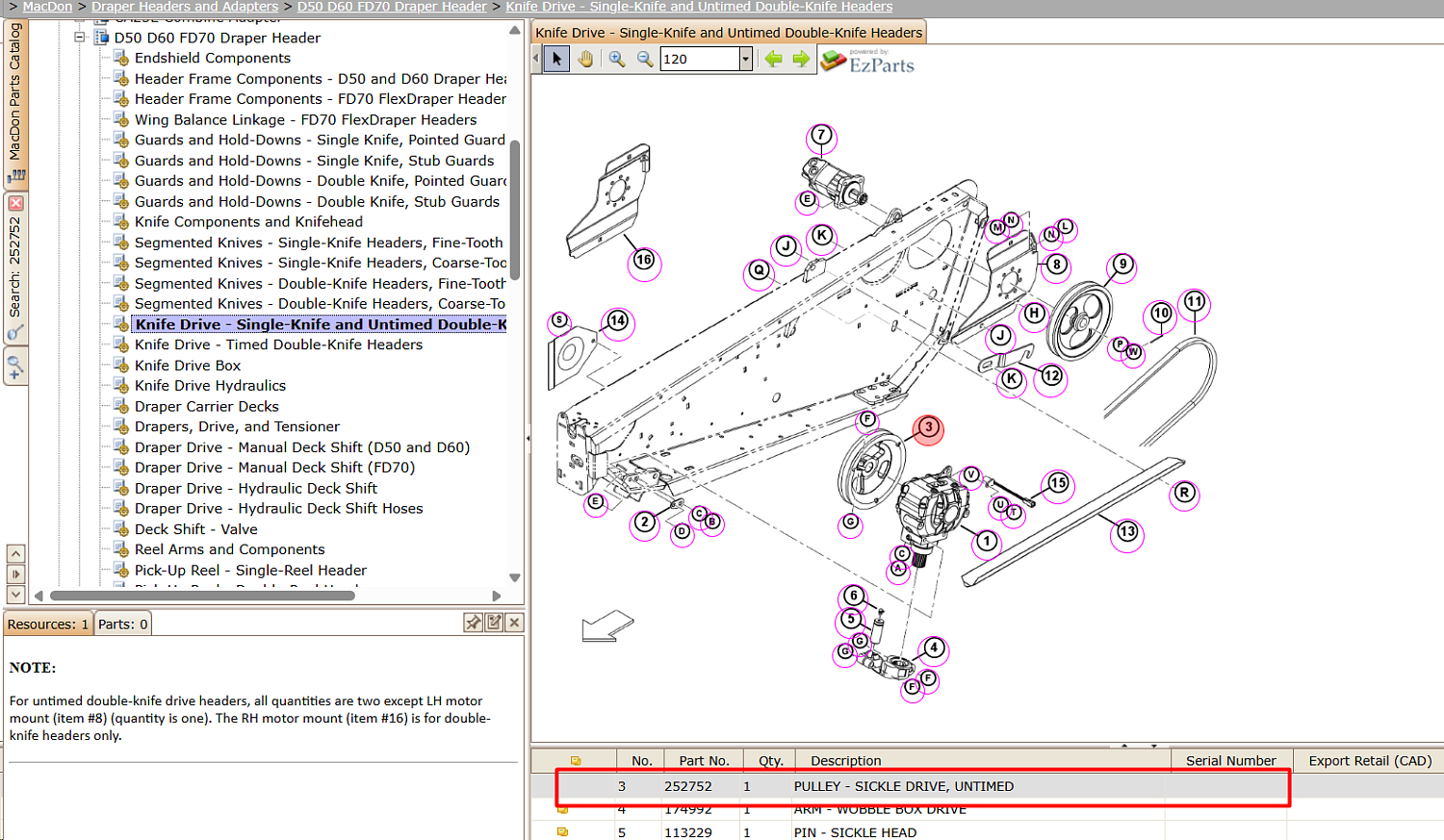Open the zoom level dropdown arrow
This screenshot has width=1444, height=840.
tap(745, 59)
